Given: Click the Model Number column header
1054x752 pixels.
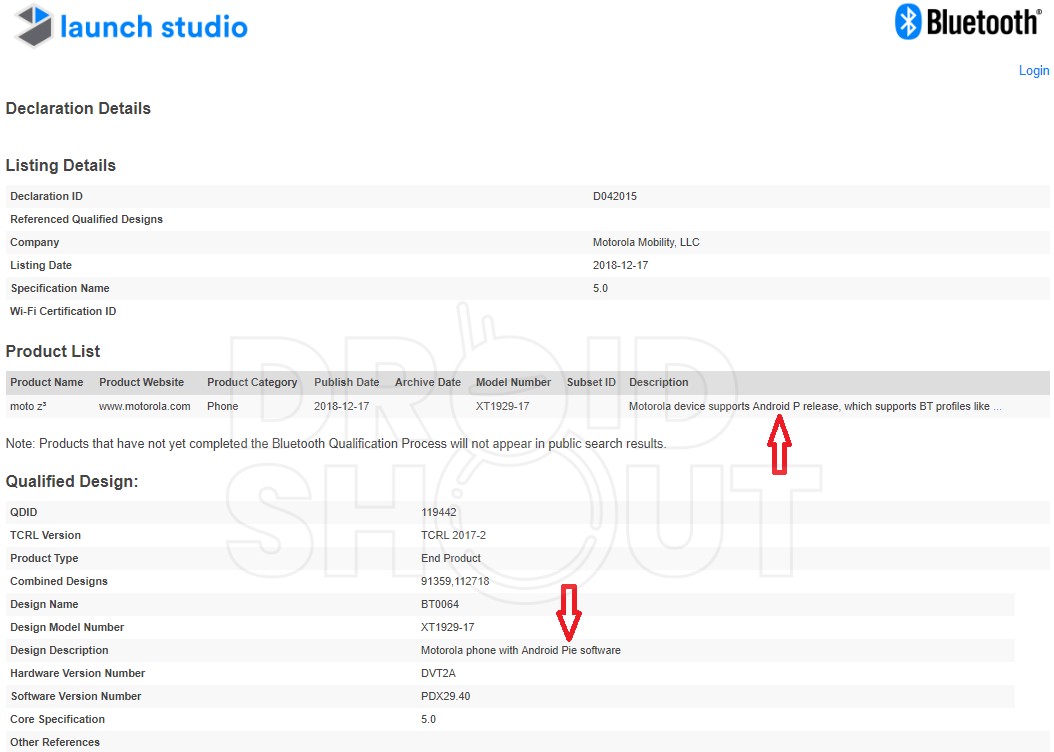Looking at the screenshot, I should 513,382.
